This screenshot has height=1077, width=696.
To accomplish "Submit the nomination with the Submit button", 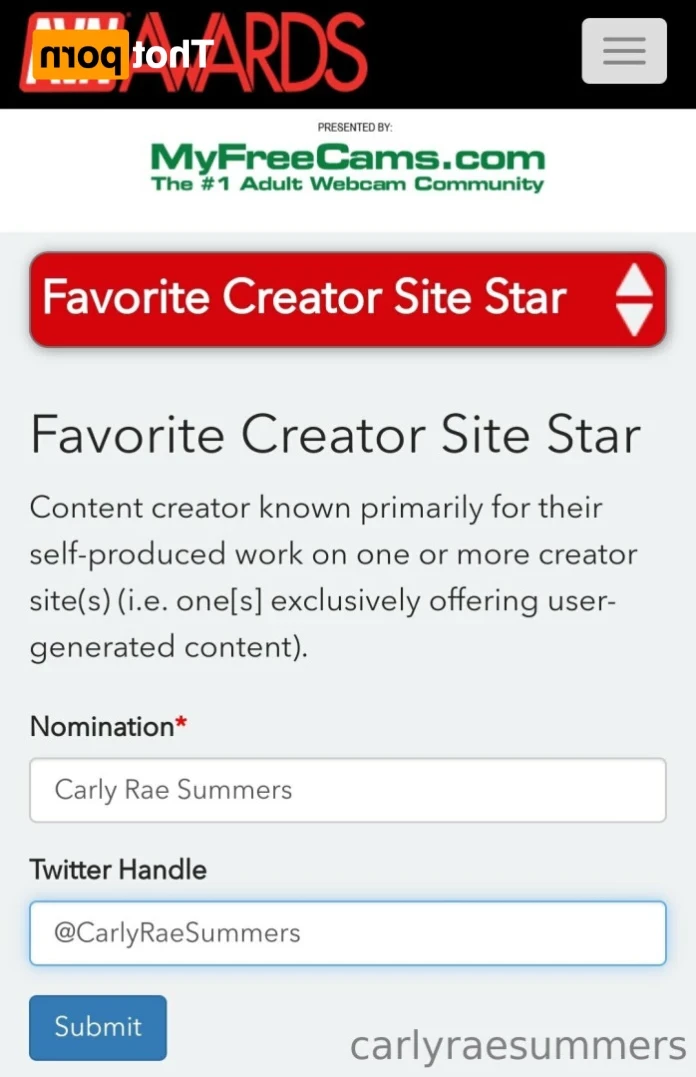I will click(98, 1028).
